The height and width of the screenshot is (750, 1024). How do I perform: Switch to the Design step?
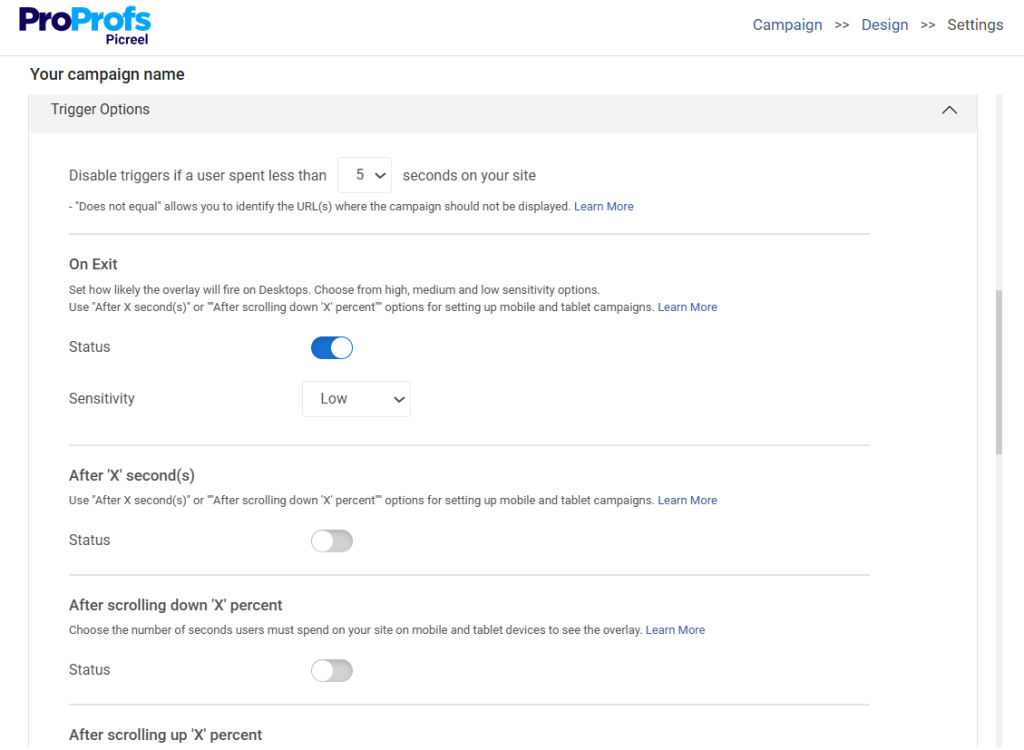point(884,24)
